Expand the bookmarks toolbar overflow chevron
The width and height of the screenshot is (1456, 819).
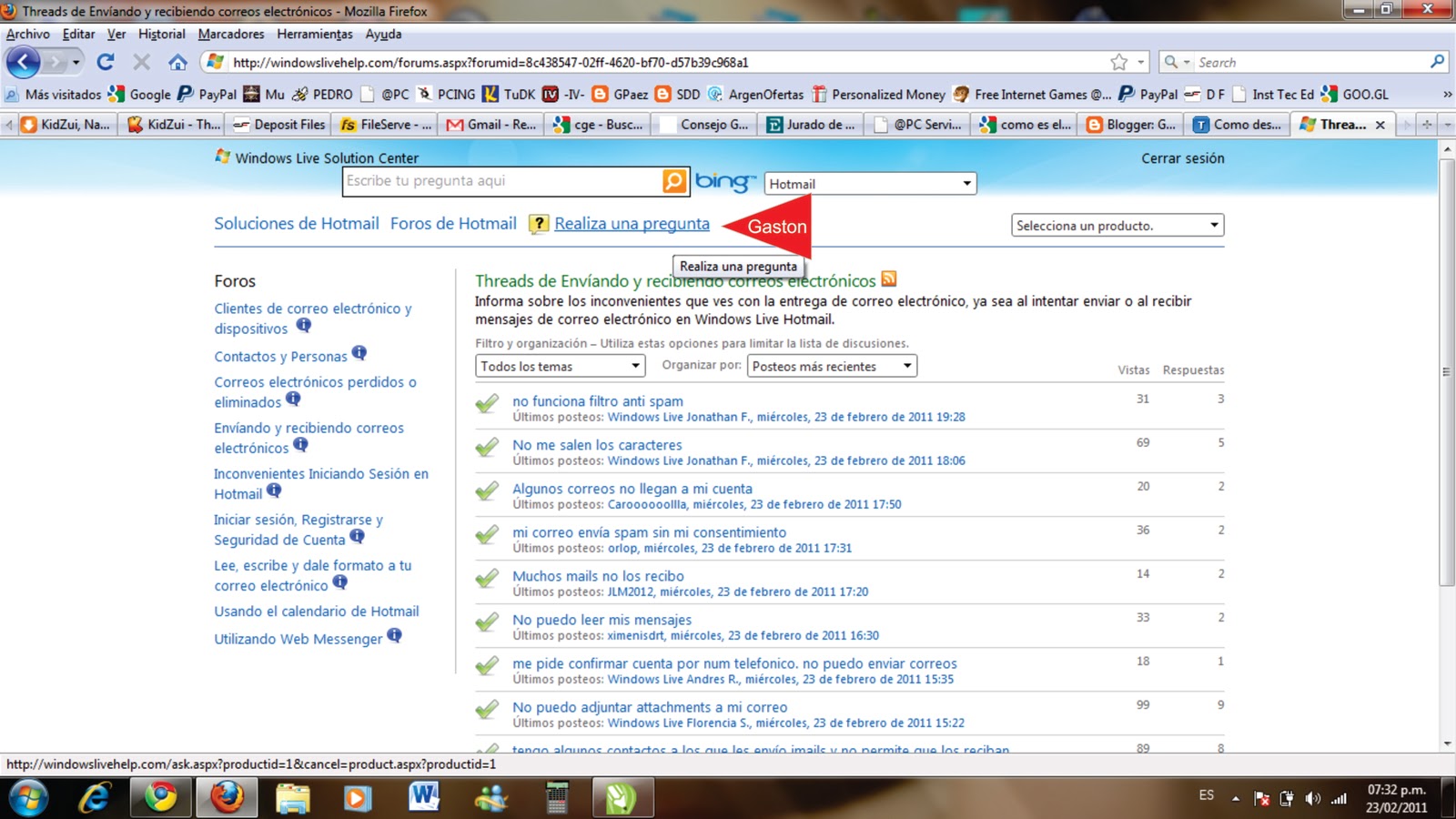(1447, 94)
